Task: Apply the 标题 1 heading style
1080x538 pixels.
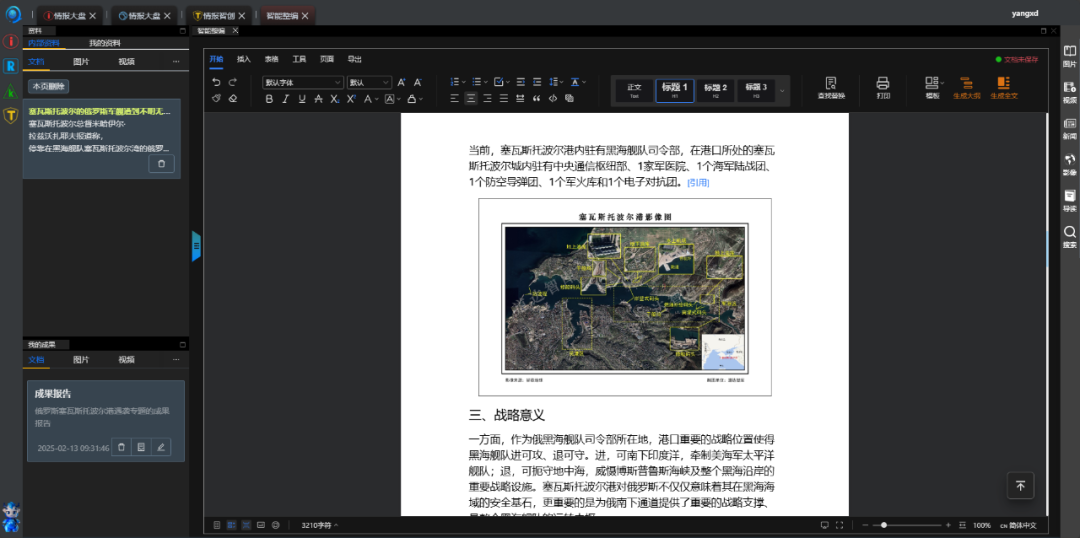Action: coord(675,90)
